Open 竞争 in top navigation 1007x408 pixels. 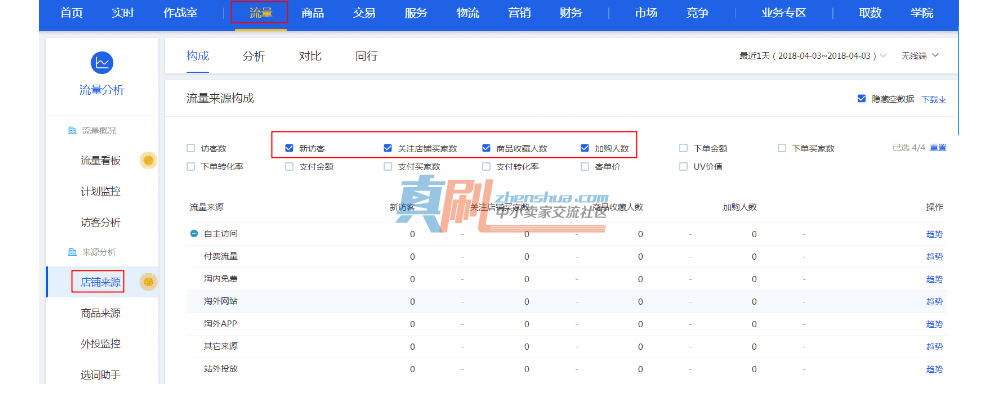pyautogui.click(x=697, y=13)
